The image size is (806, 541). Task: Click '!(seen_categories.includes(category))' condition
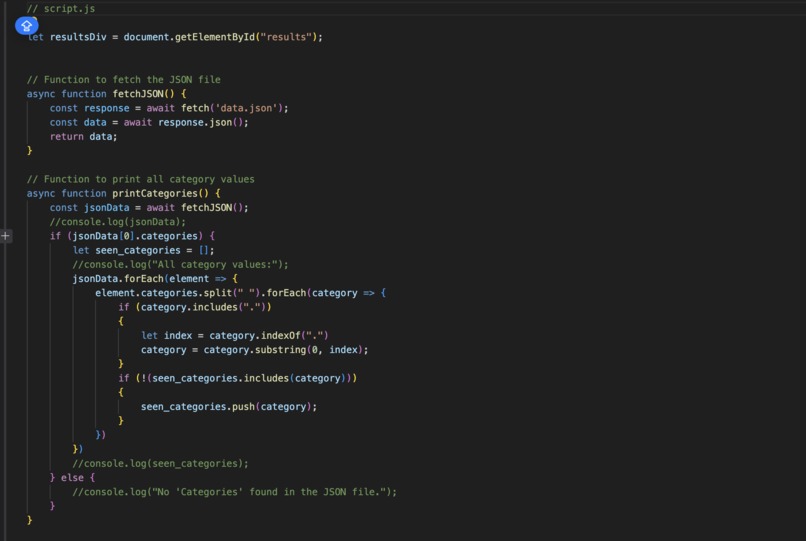[x=246, y=378]
